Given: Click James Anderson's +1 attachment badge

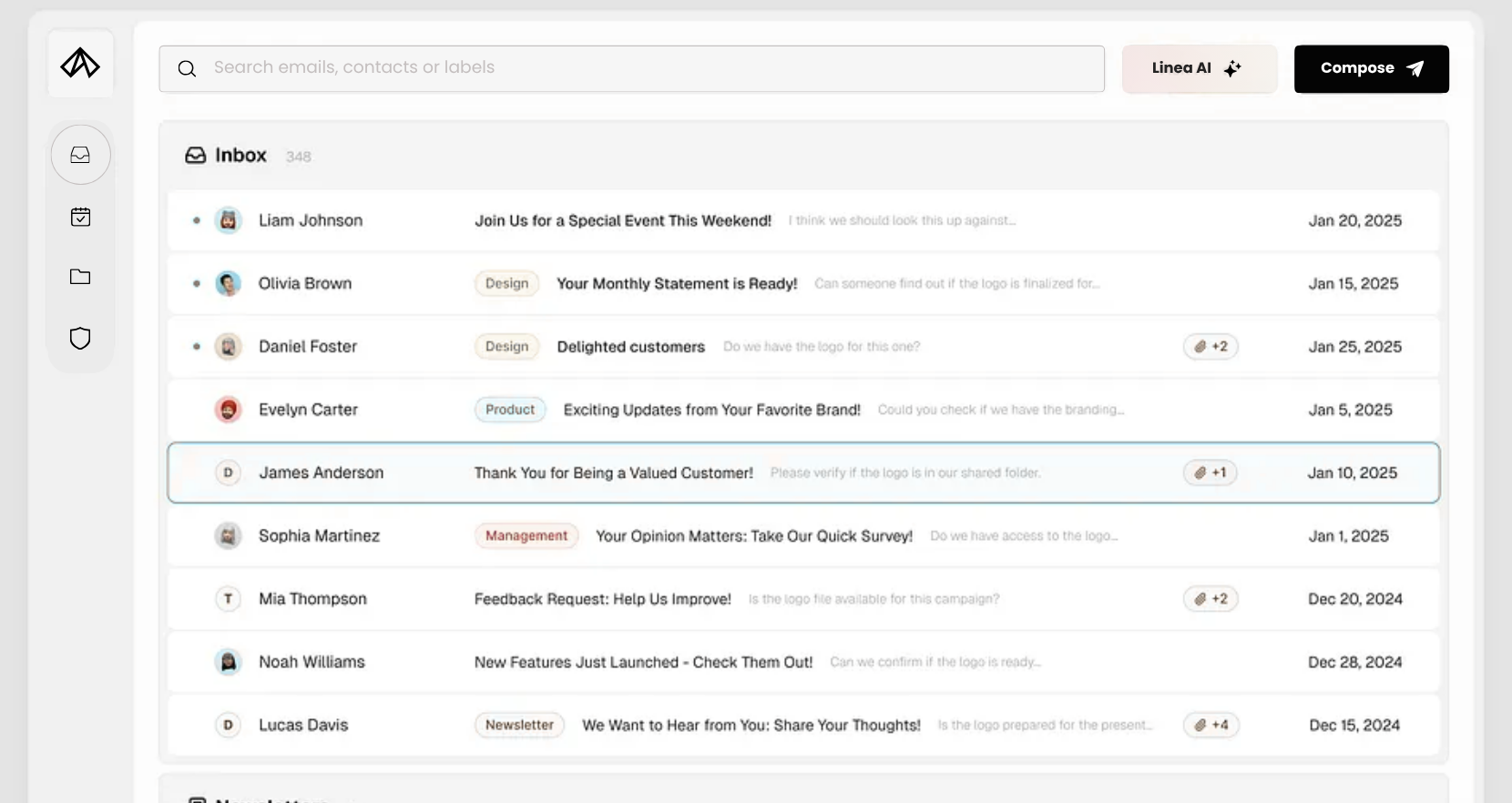Looking at the screenshot, I should (1211, 473).
